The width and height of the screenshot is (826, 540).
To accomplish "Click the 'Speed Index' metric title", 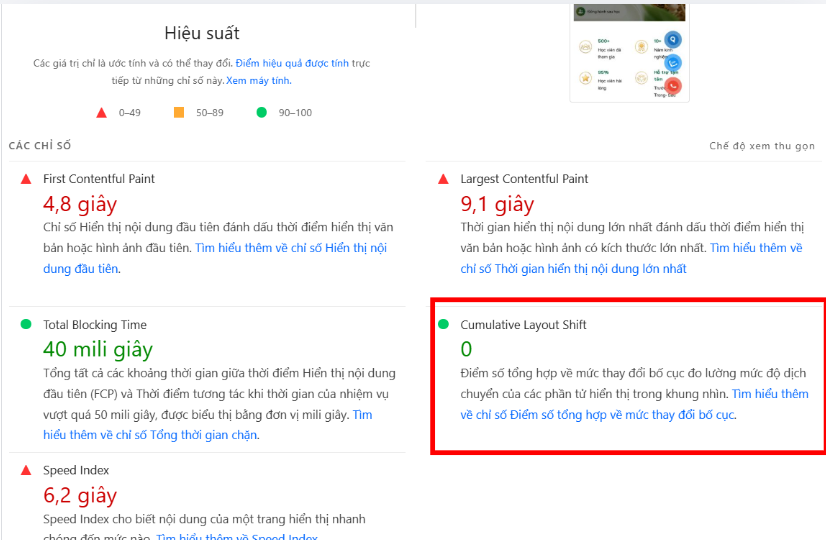I will click(x=76, y=470).
